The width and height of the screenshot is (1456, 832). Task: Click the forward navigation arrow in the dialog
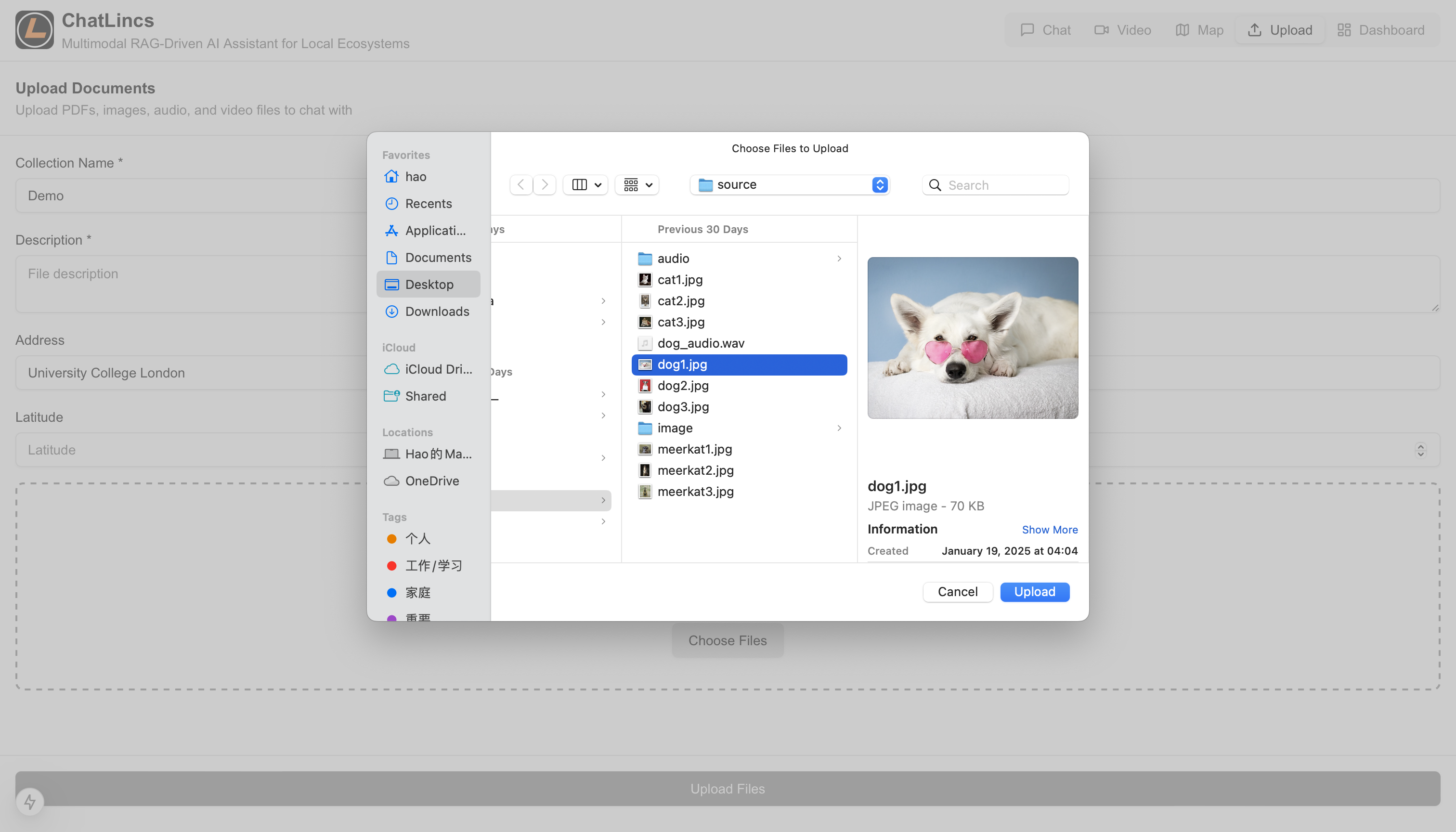click(545, 184)
